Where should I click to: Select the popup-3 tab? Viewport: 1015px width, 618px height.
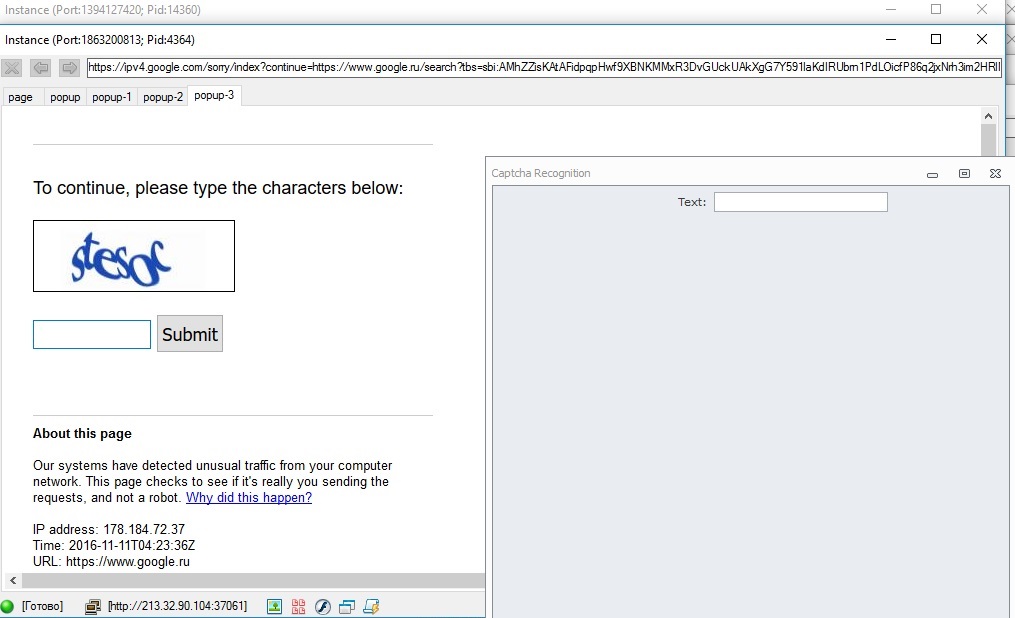pos(214,95)
